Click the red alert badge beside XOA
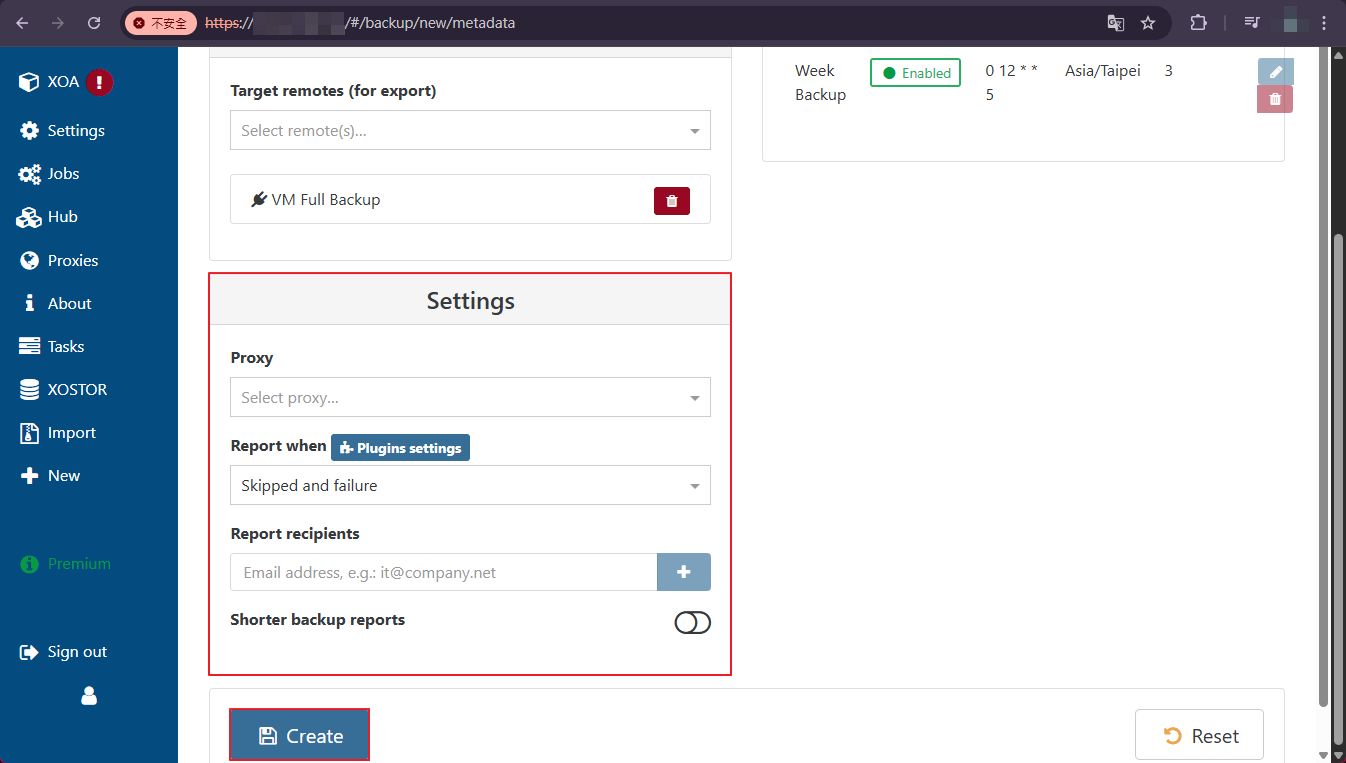Screen dimensions: 1346x763 (99, 82)
